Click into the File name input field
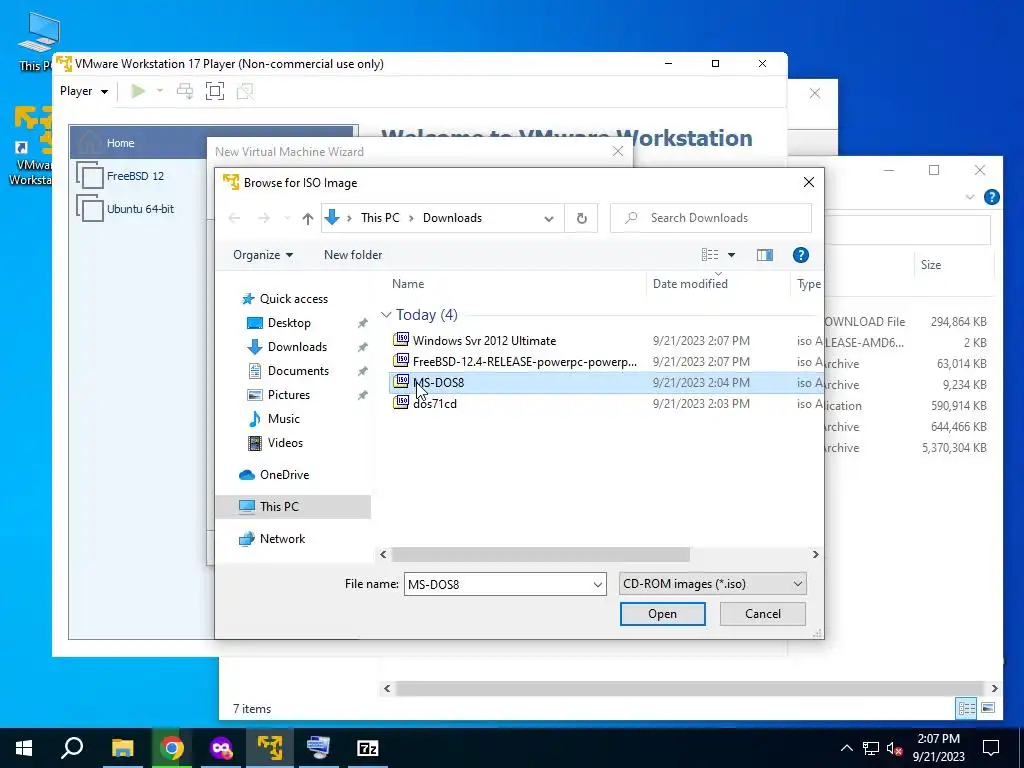Image resolution: width=1024 pixels, height=768 pixels. [x=498, y=584]
